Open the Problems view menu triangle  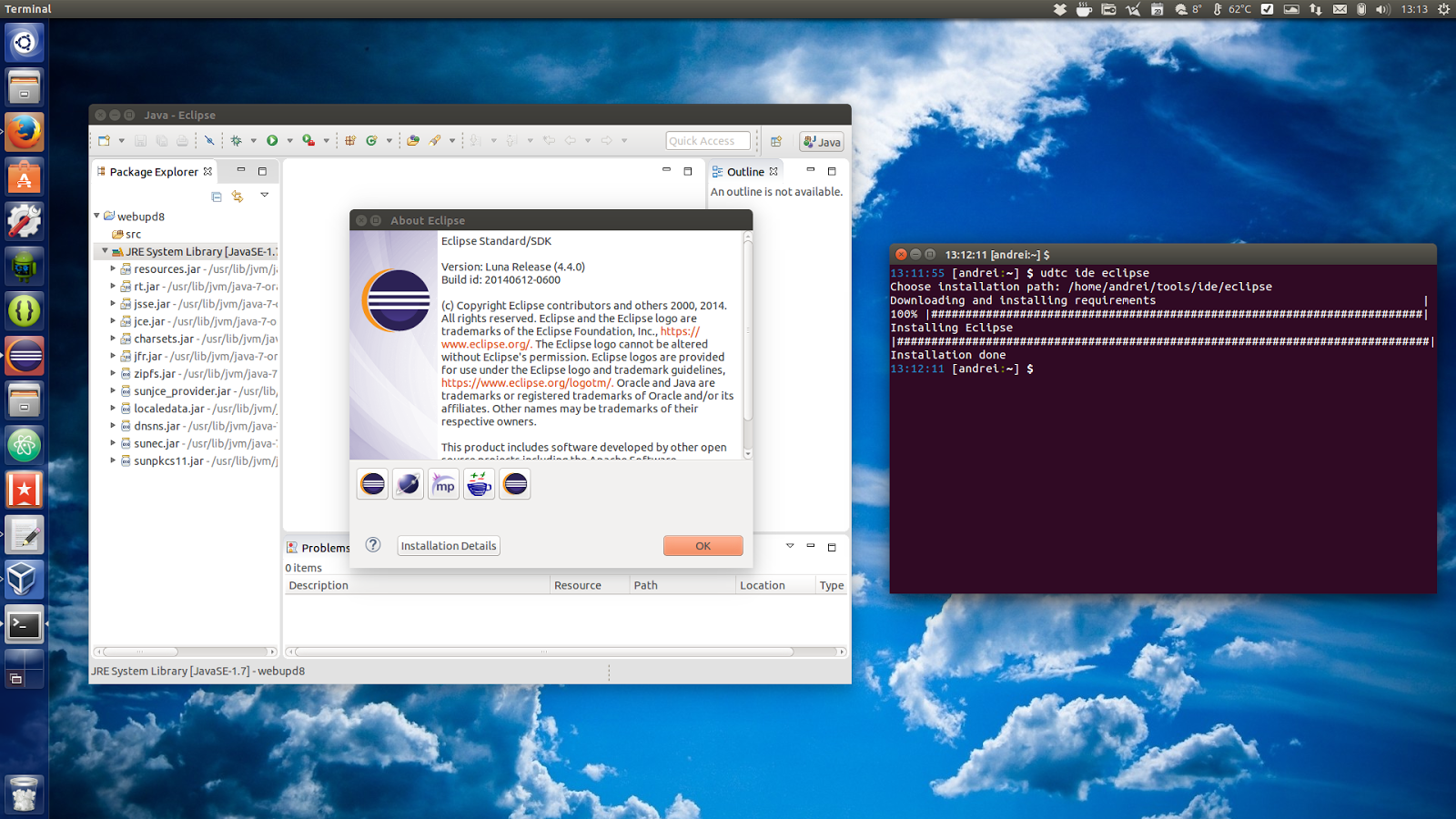point(790,546)
